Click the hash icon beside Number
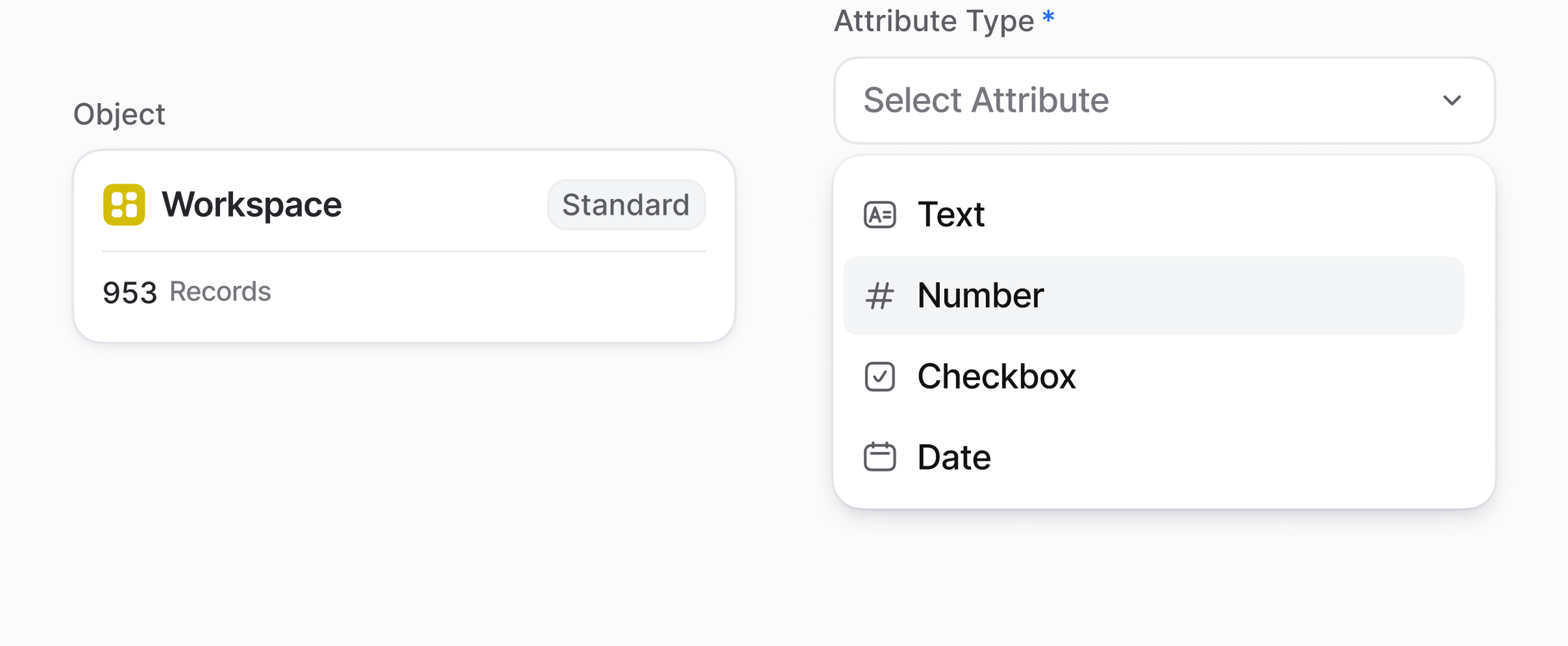Image resolution: width=1568 pixels, height=646 pixels. [880, 295]
